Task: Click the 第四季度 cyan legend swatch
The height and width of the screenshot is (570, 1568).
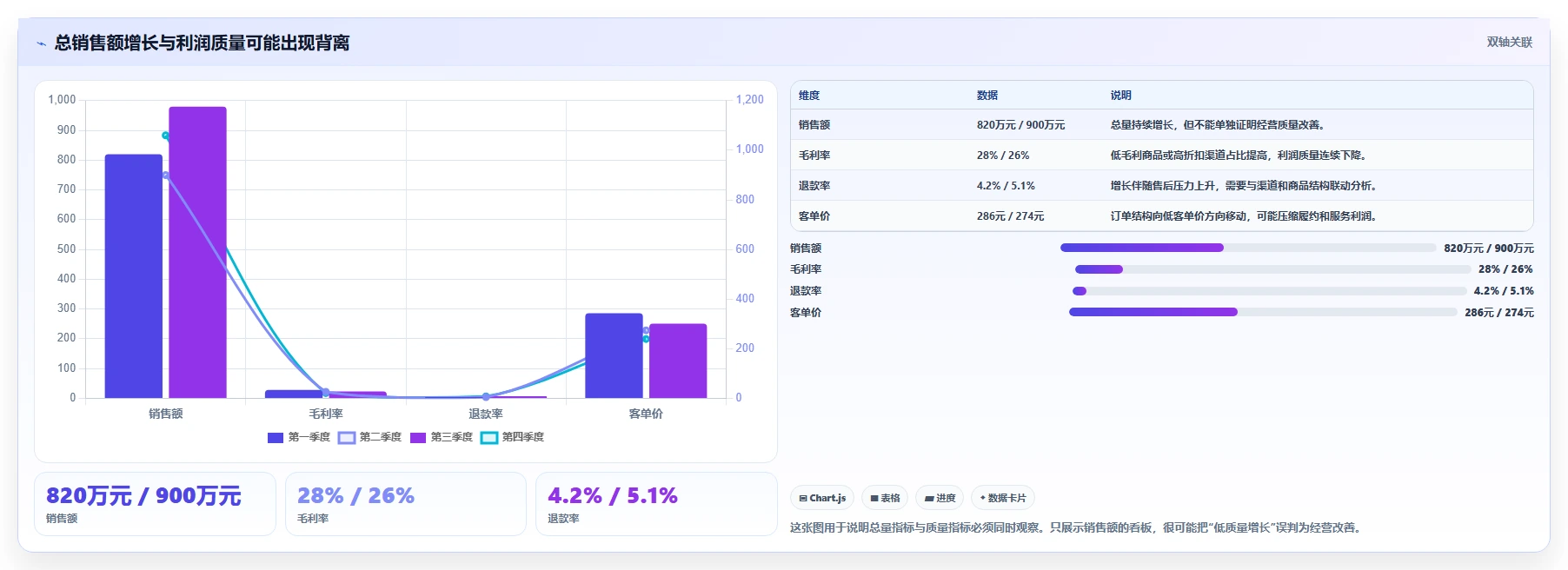Action: [489, 438]
